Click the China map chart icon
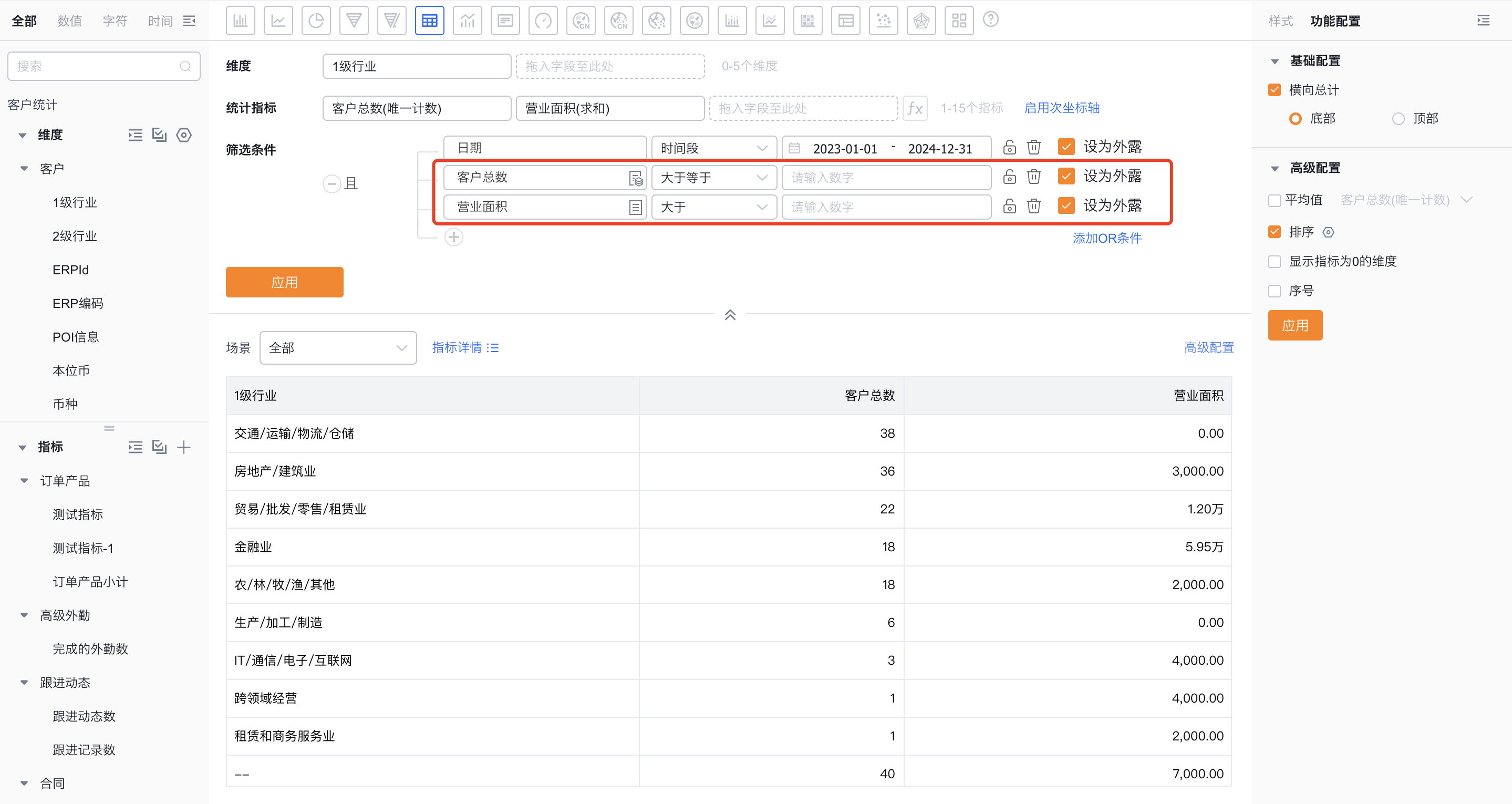Screen dimensions: 1512x804 point(581,20)
